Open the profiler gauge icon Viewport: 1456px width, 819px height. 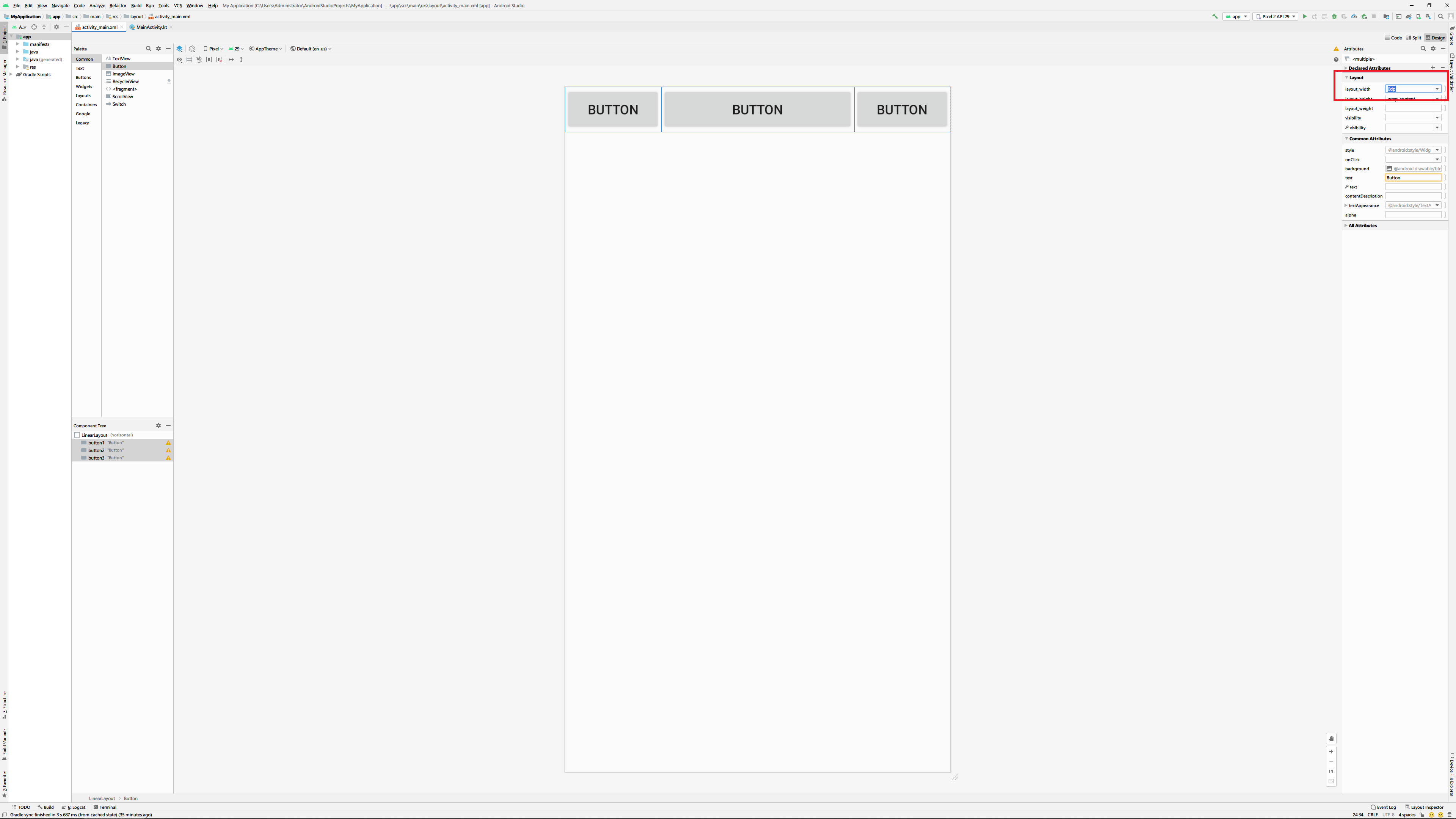tap(1354, 16)
